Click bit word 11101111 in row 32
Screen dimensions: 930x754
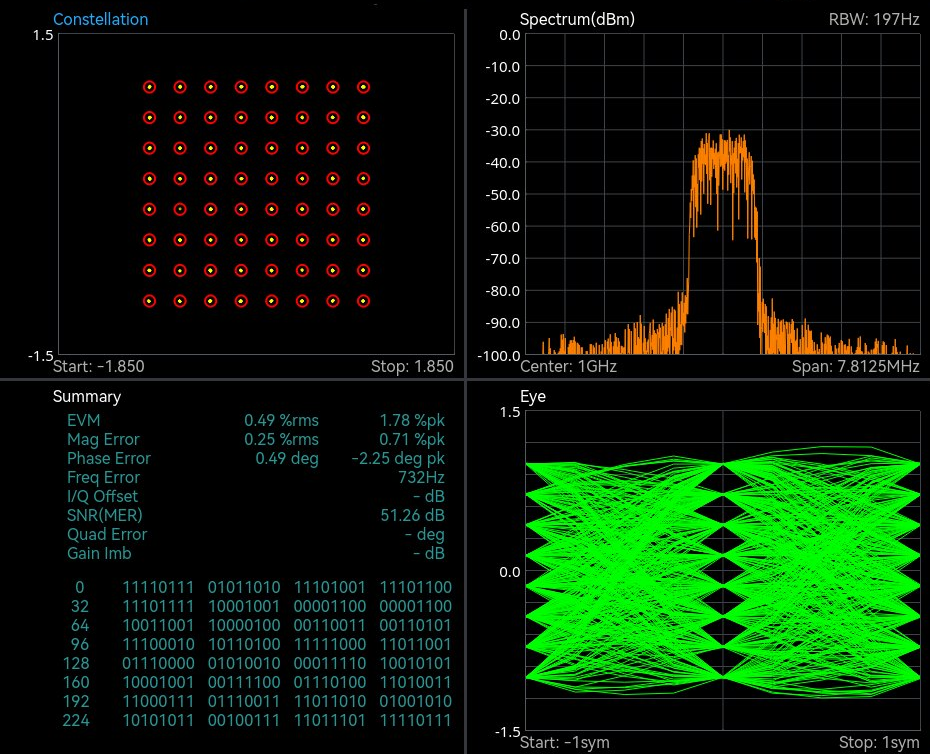point(158,606)
